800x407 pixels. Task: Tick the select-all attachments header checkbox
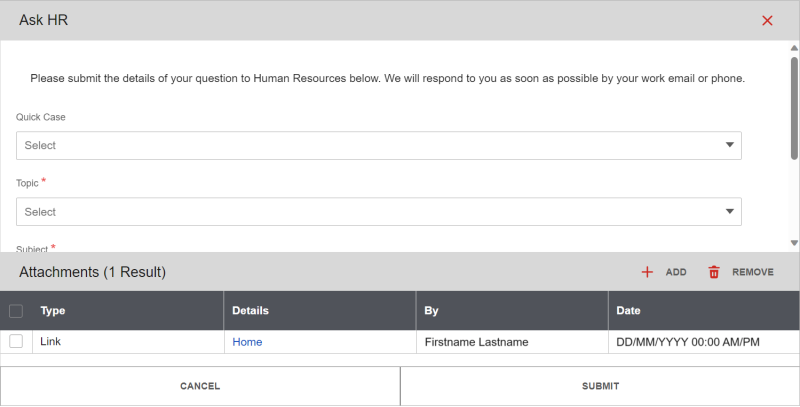[x=16, y=311]
